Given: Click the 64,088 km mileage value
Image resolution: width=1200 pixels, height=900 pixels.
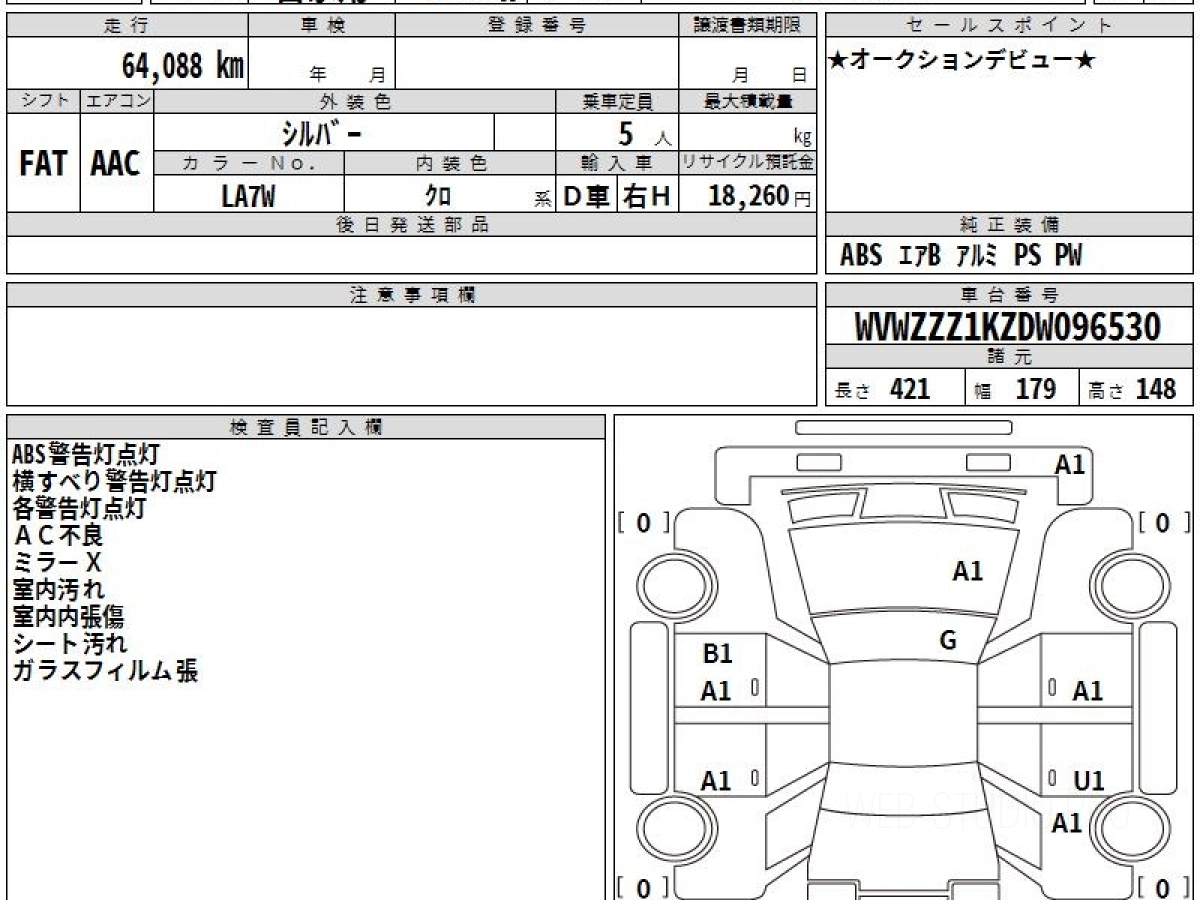Looking at the screenshot, I should click(183, 66).
